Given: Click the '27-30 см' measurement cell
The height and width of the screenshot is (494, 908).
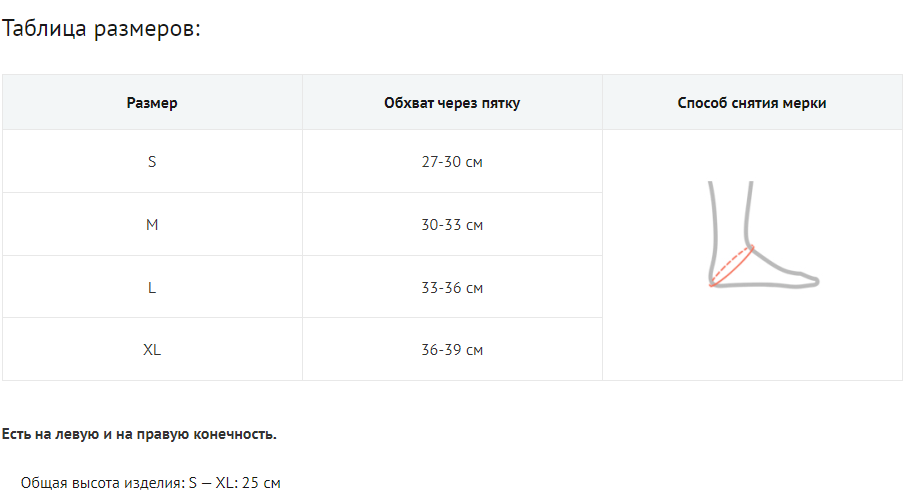Looking at the screenshot, I should [452, 161].
